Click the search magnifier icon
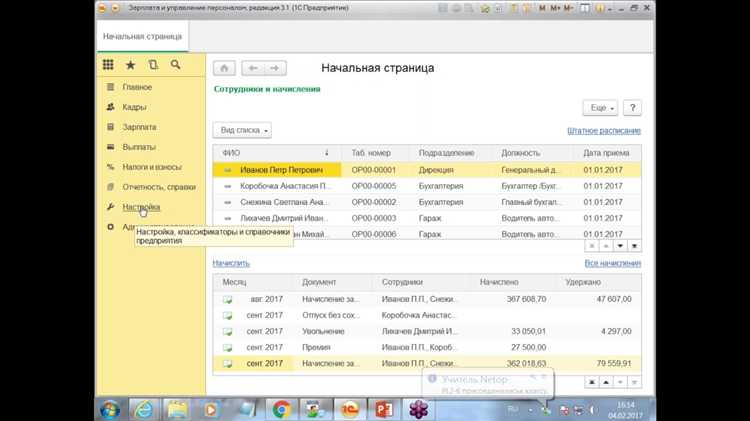 176,65
